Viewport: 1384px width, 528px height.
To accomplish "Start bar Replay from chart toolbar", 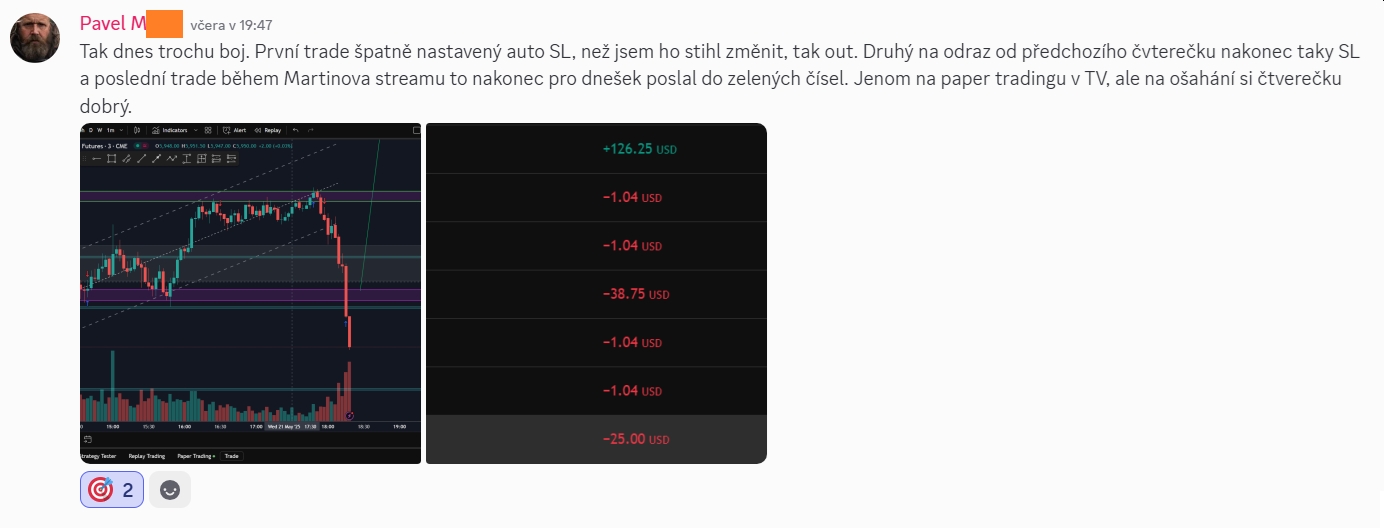I will point(268,130).
